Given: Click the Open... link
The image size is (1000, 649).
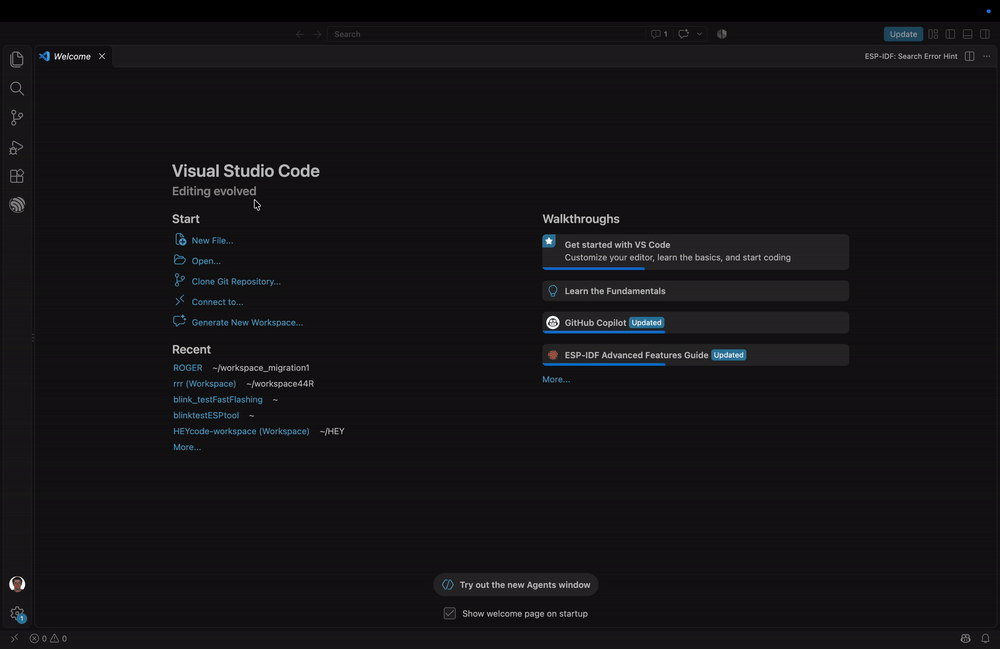Looking at the screenshot, I should (206, 261).
